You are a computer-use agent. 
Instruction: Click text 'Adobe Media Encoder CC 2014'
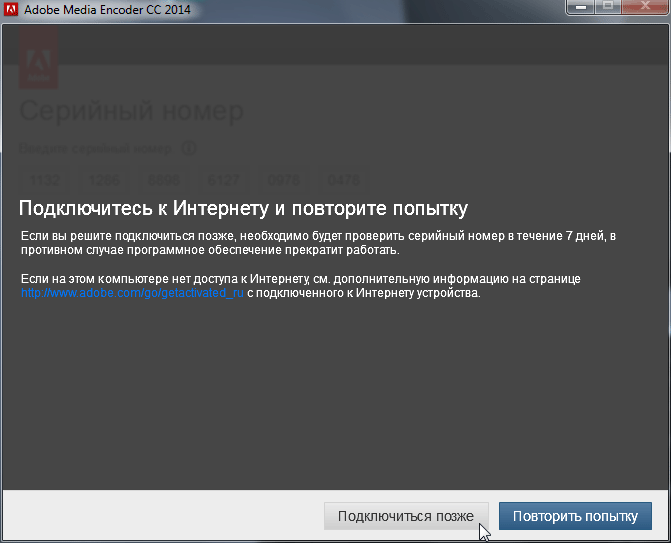point(107,9)
